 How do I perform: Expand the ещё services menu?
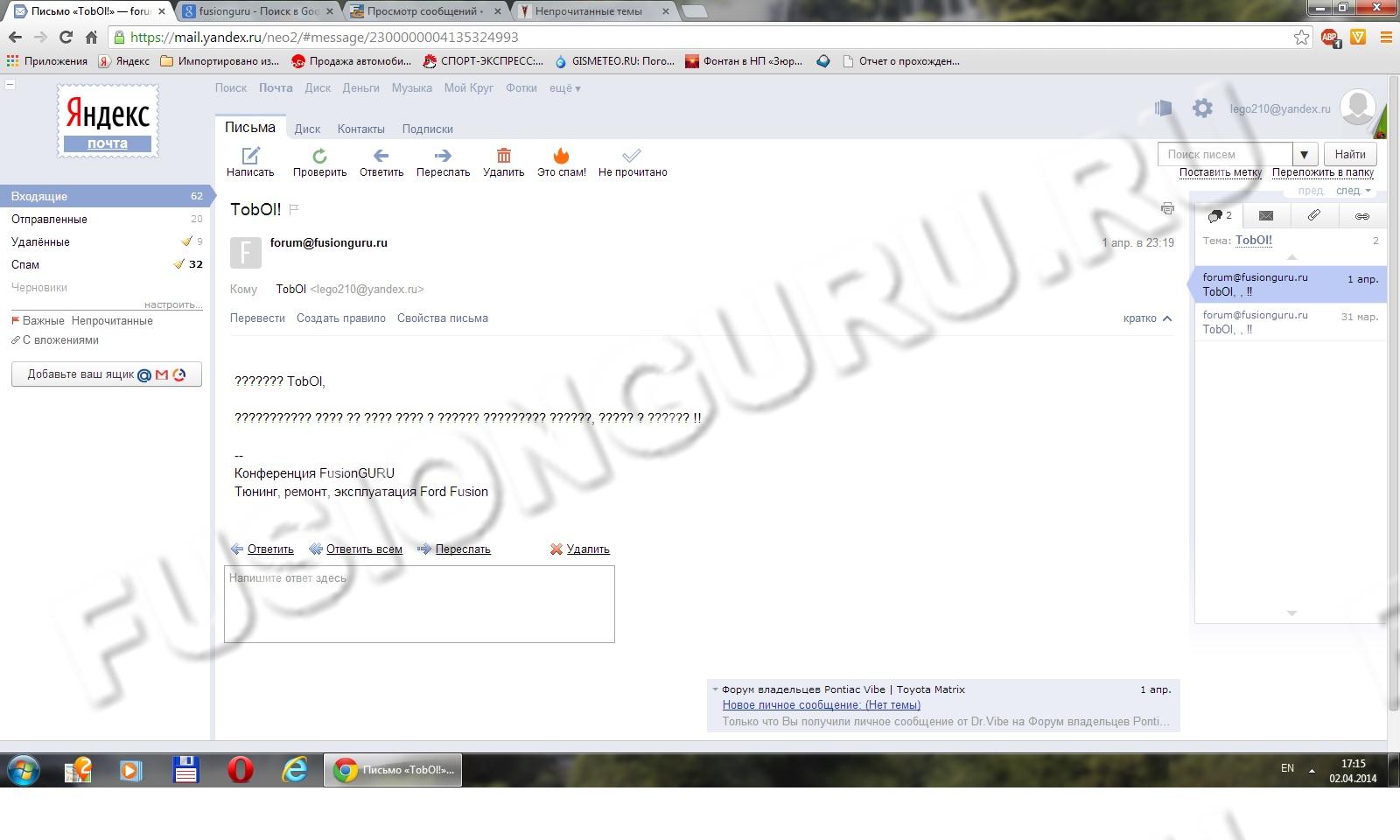(x=564, y=87)
